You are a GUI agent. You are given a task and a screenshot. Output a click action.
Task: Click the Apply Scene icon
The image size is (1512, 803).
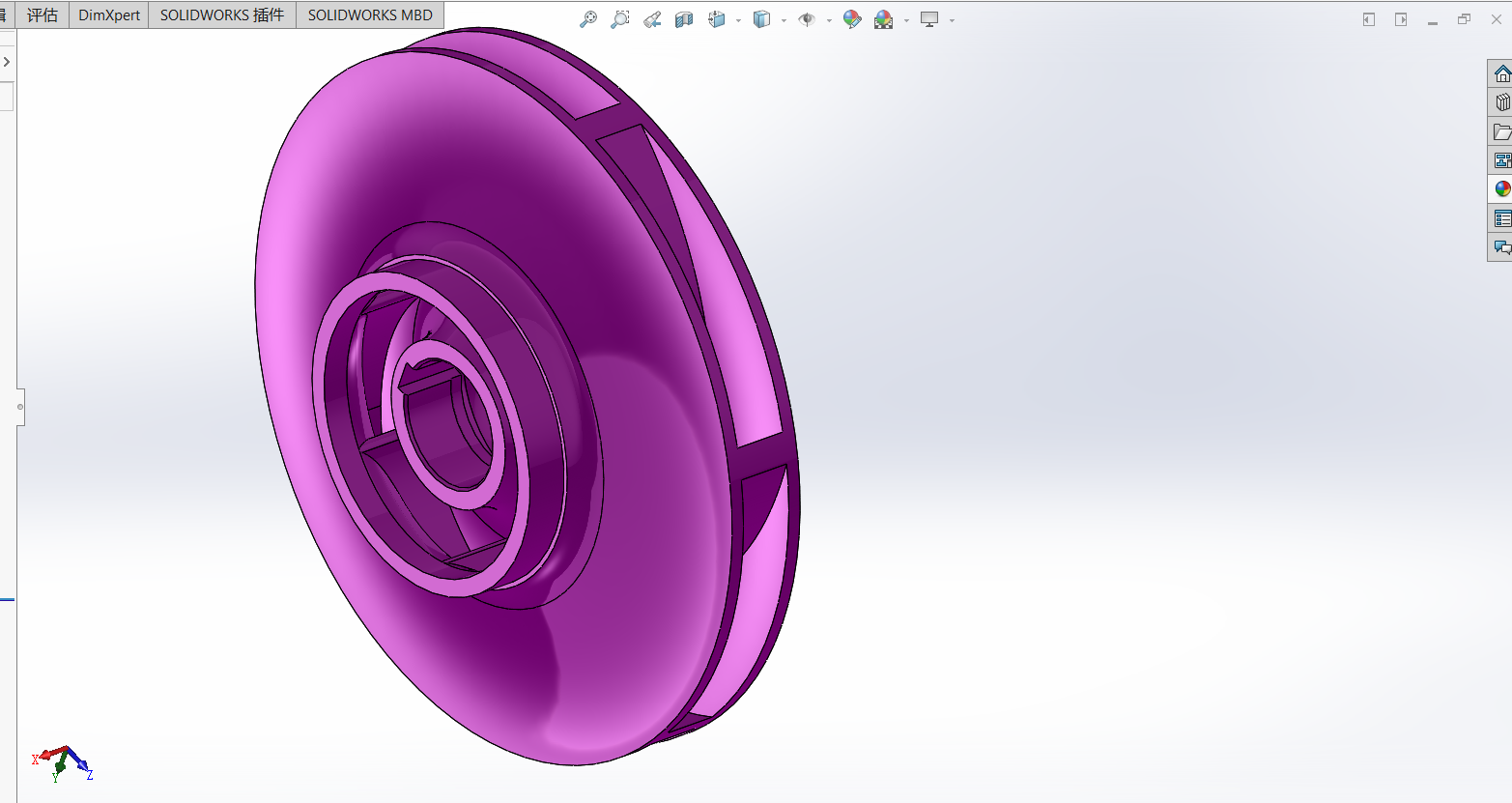(884, 19)
